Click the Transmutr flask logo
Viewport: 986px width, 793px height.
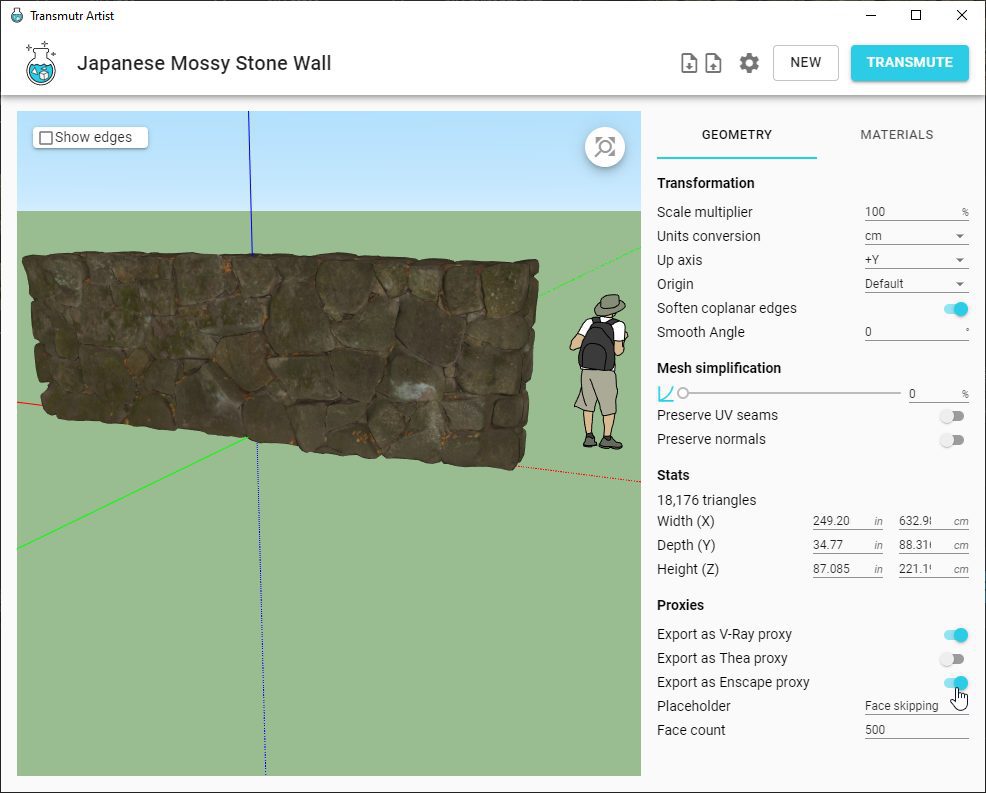(x=41, y=63)
